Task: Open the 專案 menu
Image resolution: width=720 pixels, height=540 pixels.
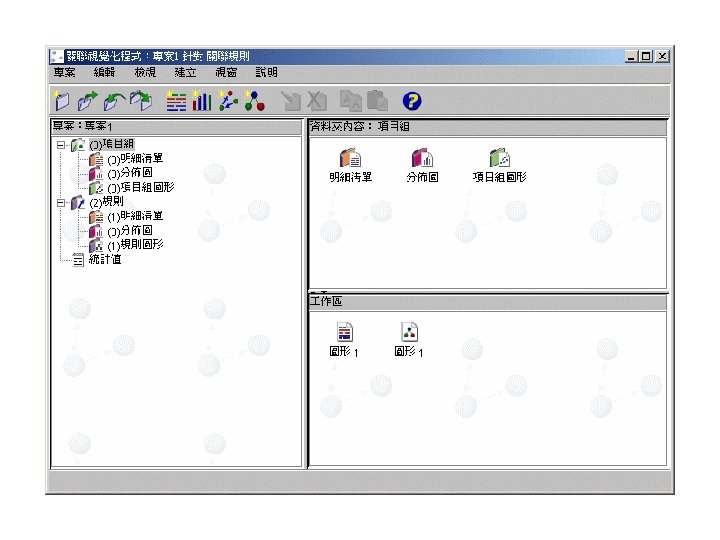Action: pyautogui.click(x=64, y=73)
